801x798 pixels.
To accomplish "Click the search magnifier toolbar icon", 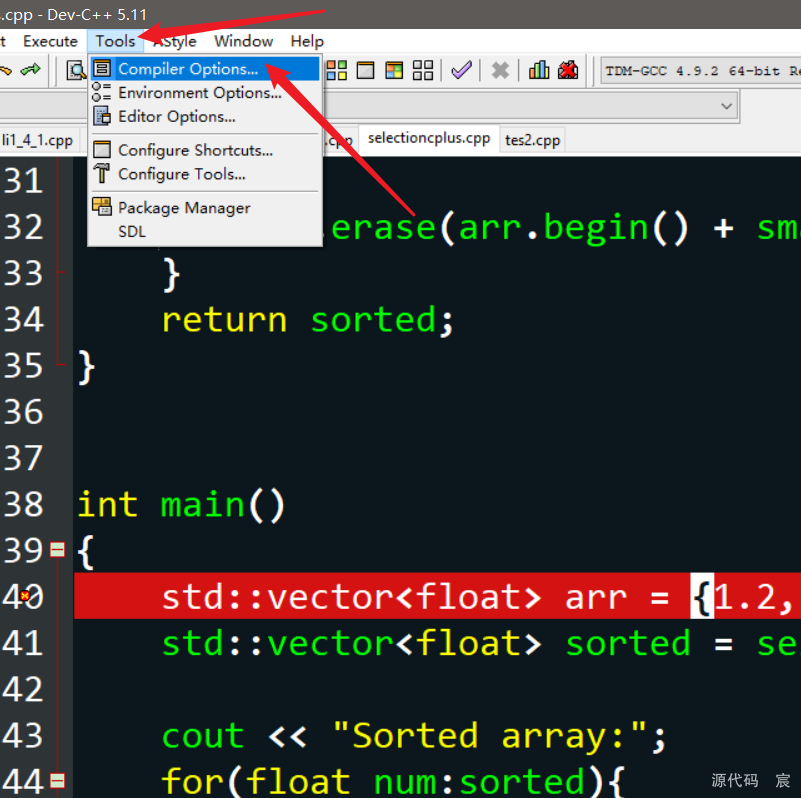I will [76, 70].
